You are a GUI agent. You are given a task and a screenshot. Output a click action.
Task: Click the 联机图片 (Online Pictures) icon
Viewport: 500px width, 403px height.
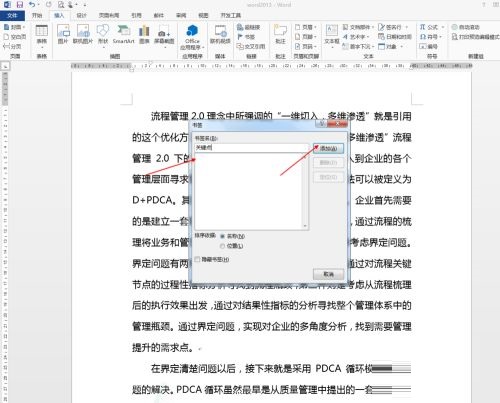[83, 34]
